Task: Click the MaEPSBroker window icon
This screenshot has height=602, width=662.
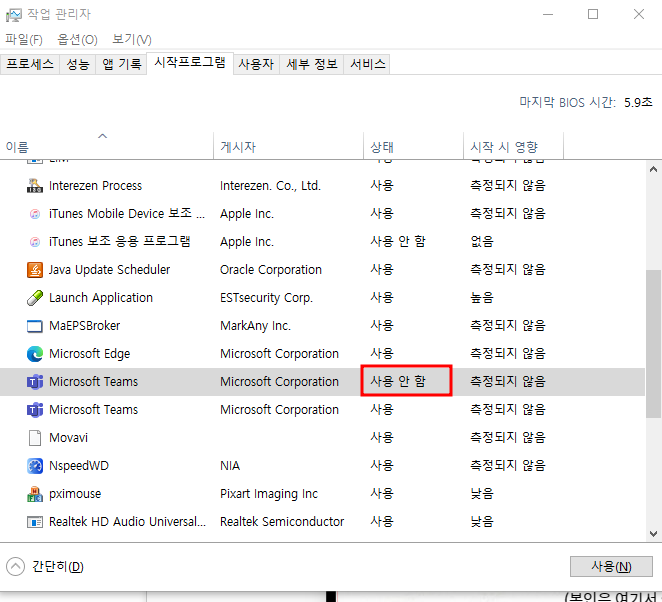Action: coord(35,326)
